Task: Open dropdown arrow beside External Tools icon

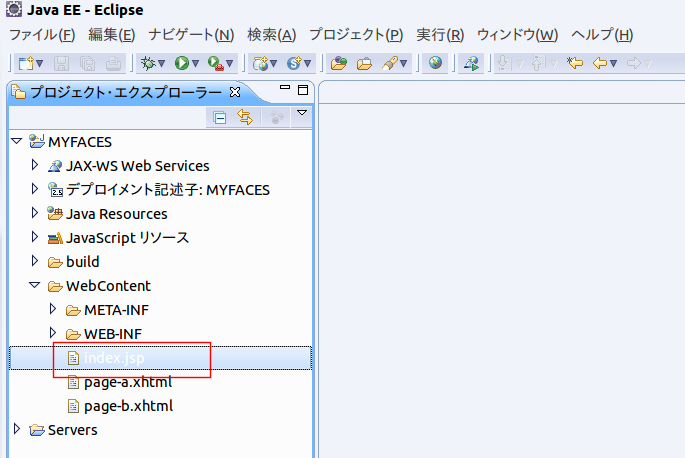Action: 229,64
